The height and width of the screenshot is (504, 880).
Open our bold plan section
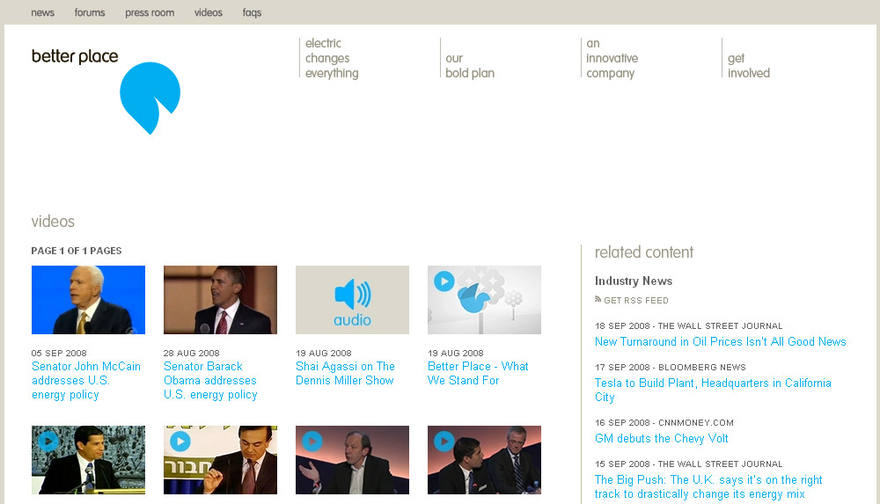tap(470, 66)
